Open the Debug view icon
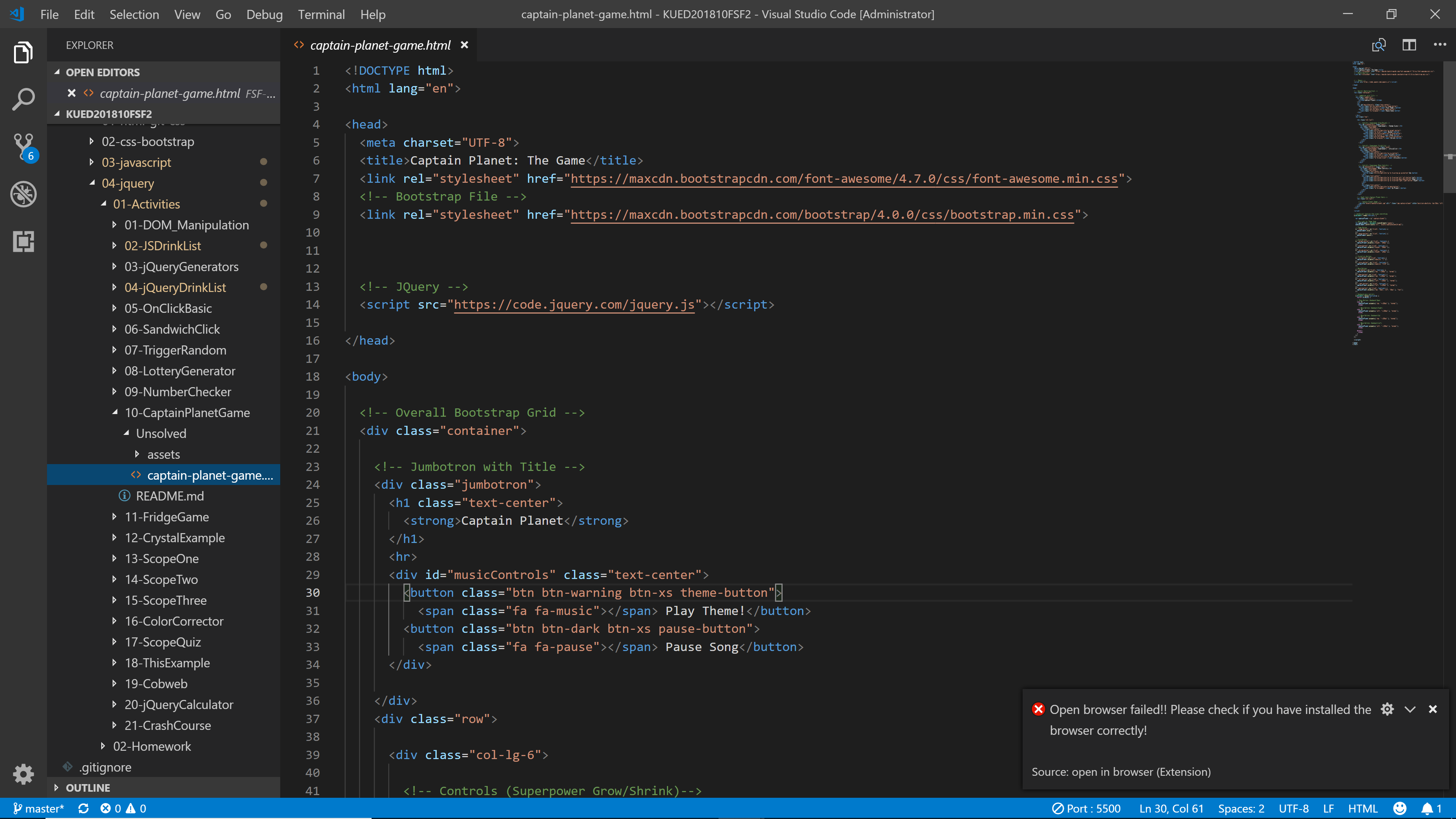The width and height of the screenshot is (1456, 819). tap(23, 194)
